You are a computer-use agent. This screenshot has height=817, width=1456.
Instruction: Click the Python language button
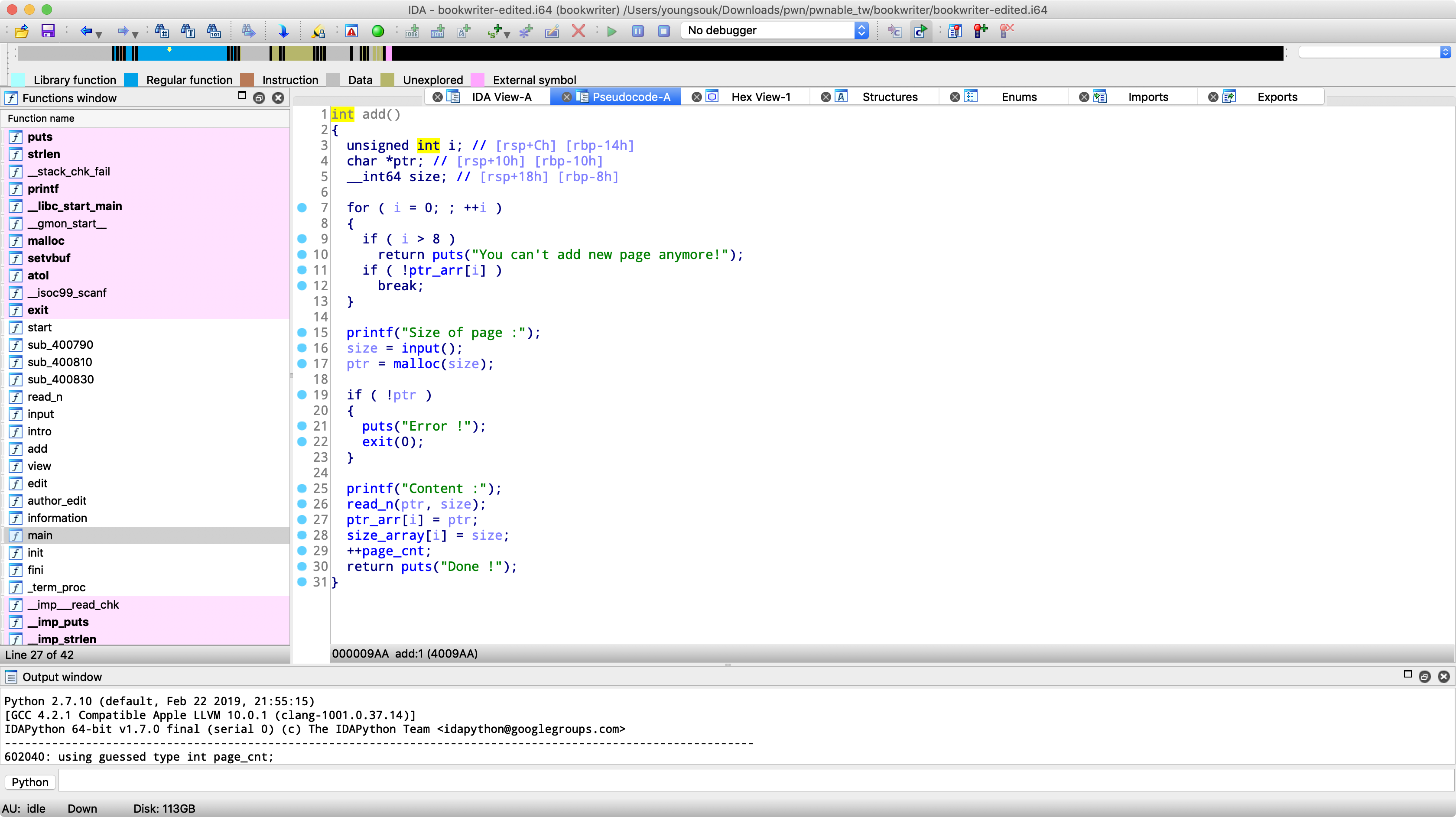(30, 782)
